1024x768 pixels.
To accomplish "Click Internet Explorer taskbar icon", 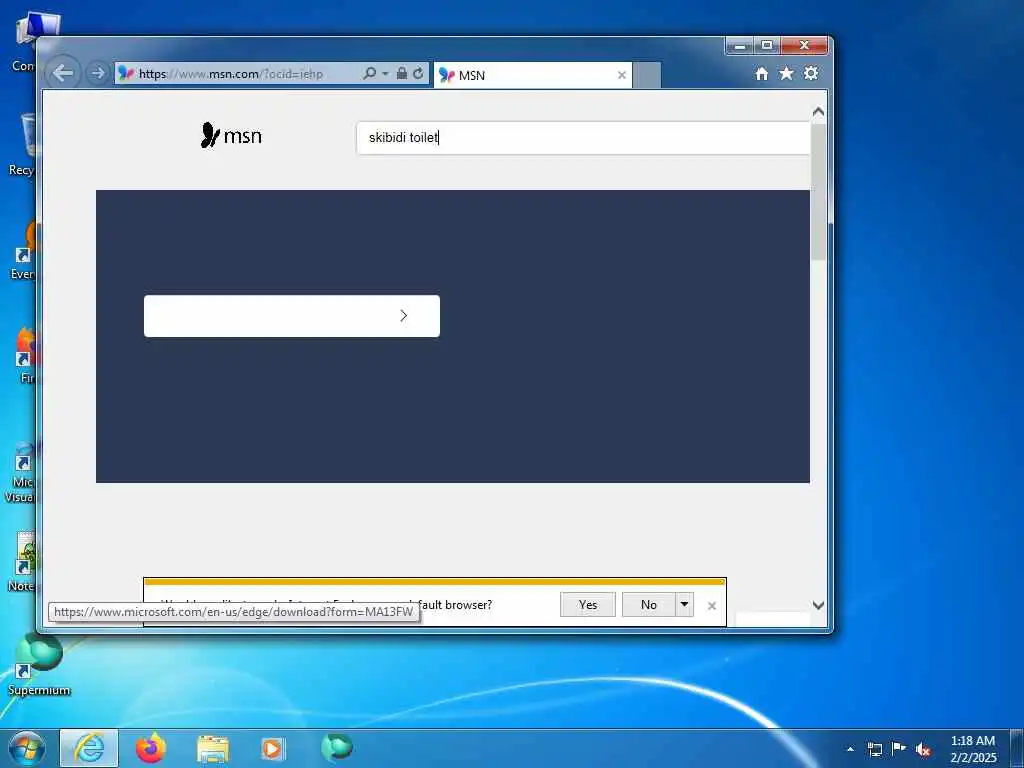I will [89, 748].
